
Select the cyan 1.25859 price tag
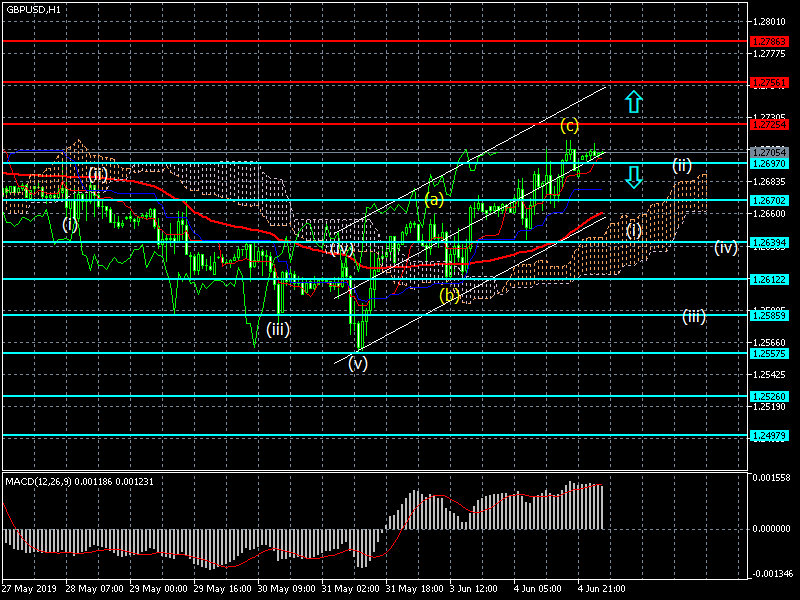point(769,316)
